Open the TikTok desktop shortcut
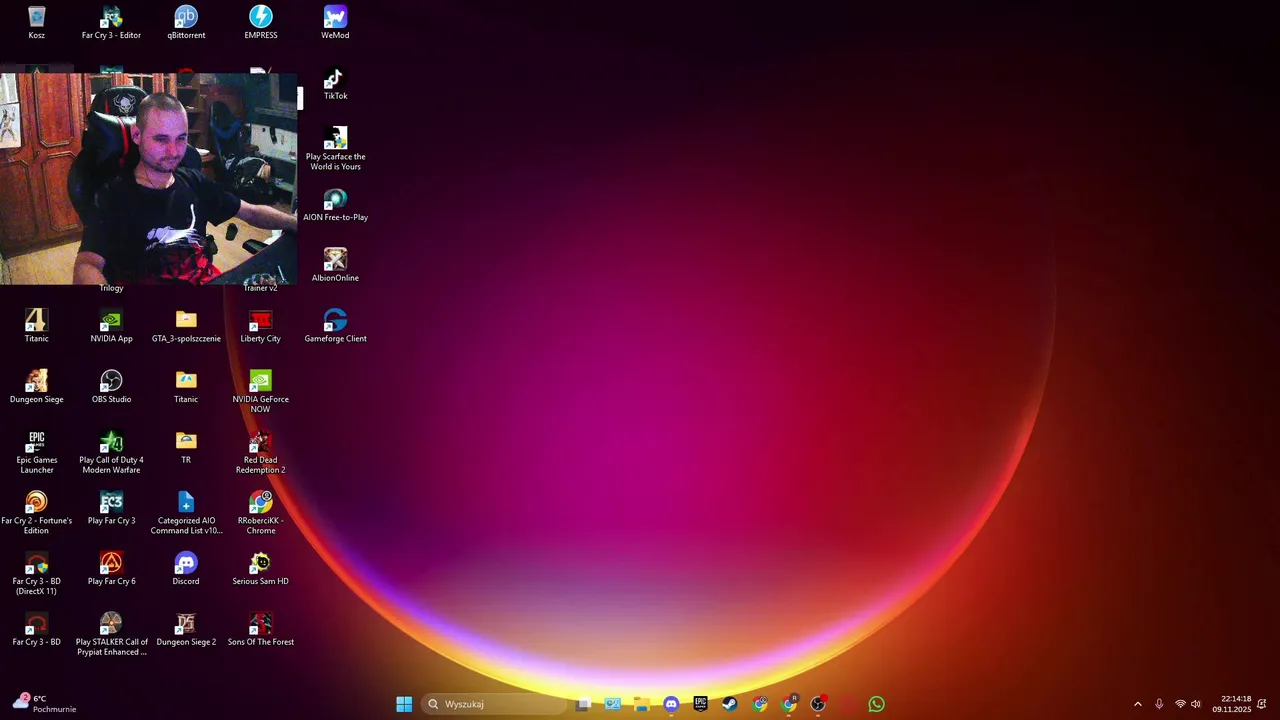The height and width of the screenshot is (720, 1280). (335, 84)
